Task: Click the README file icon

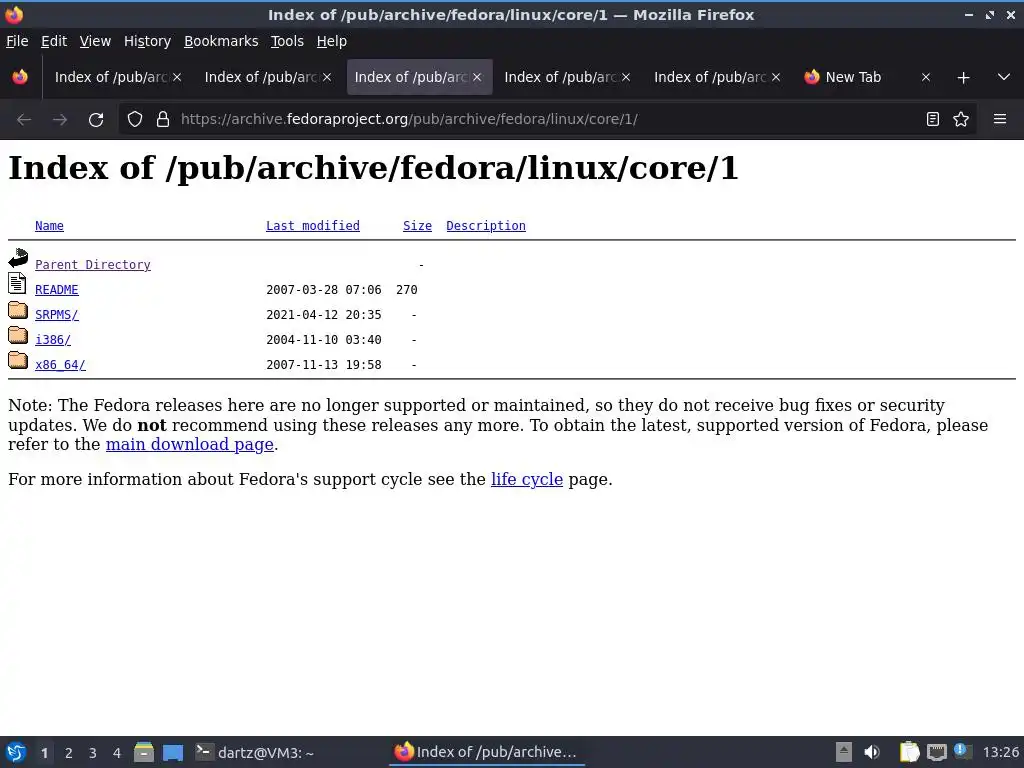Action: 18,283
